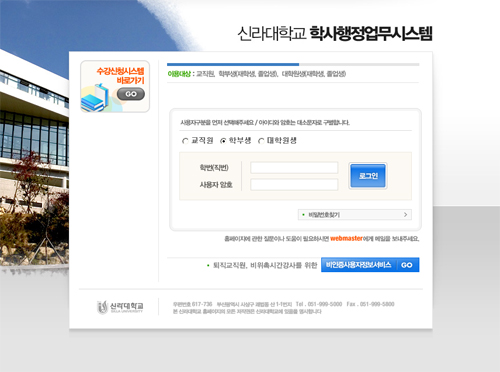Open 비인증사용자정보서비스 blue button
The image size is (500, 372).
point(370,265)
